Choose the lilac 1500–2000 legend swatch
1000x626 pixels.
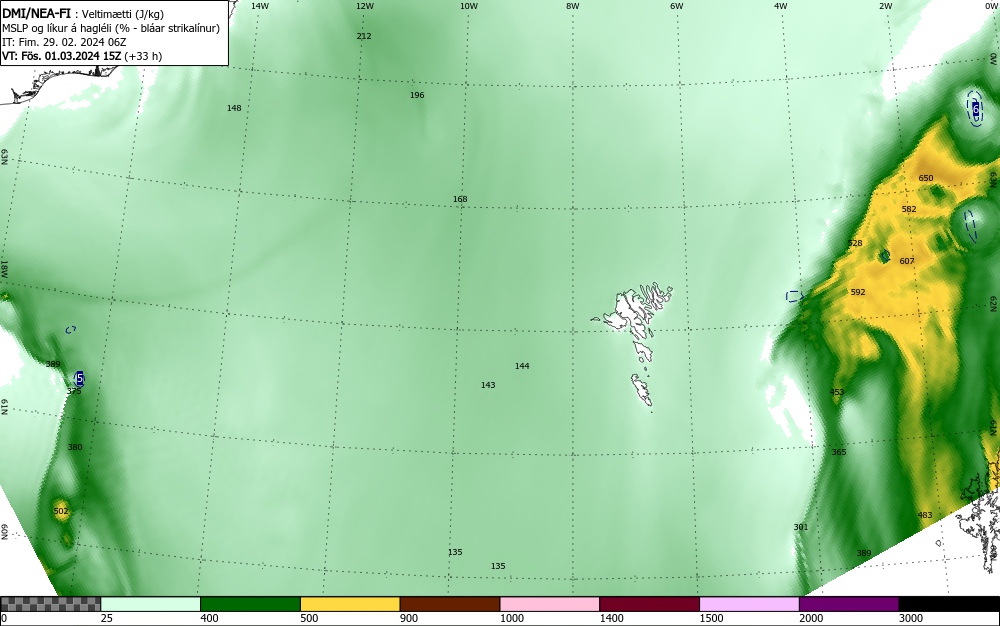[x=749, y=604]
